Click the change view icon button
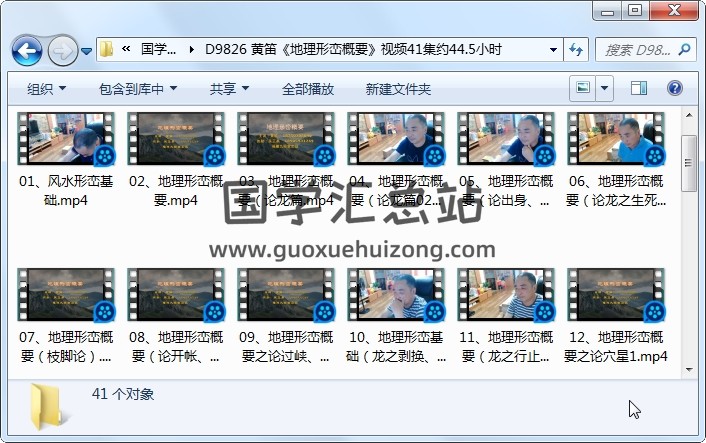This screenshot has width=706, height=443. (x=583, y=88)
